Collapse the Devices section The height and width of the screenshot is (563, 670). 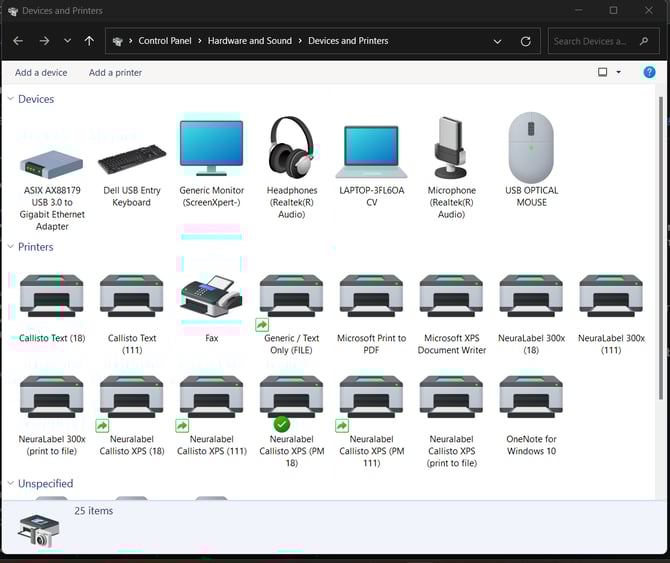tap(11, 99)
